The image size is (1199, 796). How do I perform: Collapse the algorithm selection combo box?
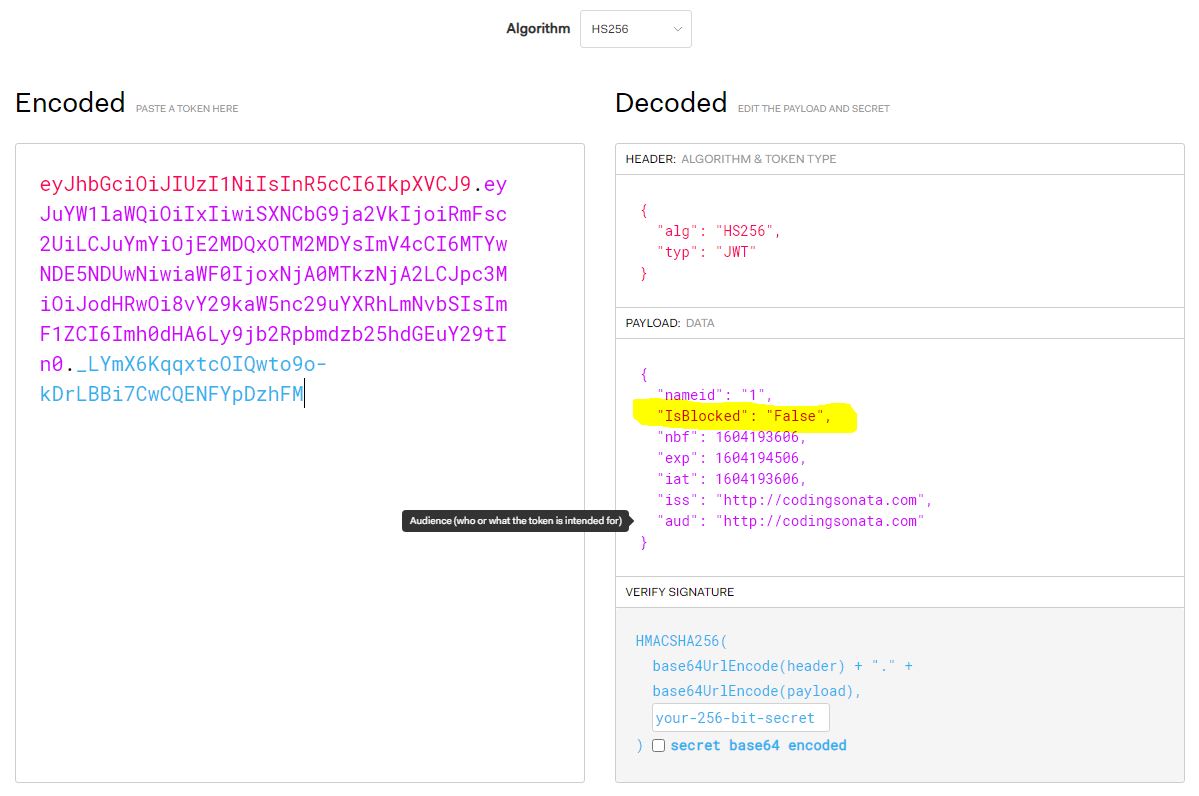pyautogui.click(x=634, y=29)
